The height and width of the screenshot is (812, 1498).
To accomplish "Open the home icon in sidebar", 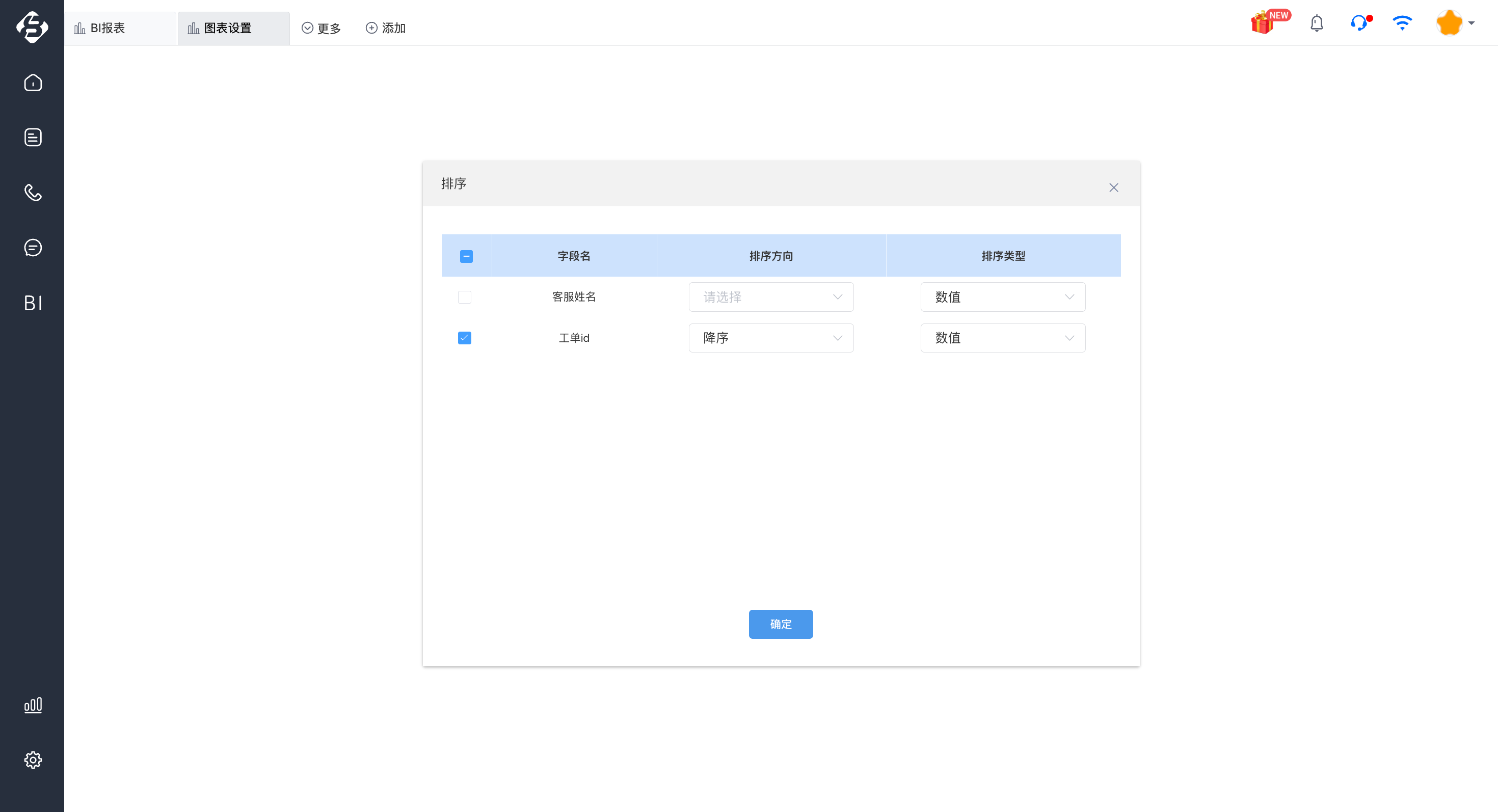I will coord(33,83).
